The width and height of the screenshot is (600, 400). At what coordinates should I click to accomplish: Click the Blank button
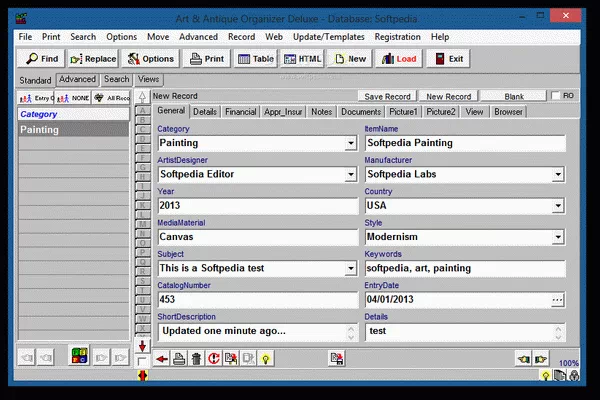514,96
